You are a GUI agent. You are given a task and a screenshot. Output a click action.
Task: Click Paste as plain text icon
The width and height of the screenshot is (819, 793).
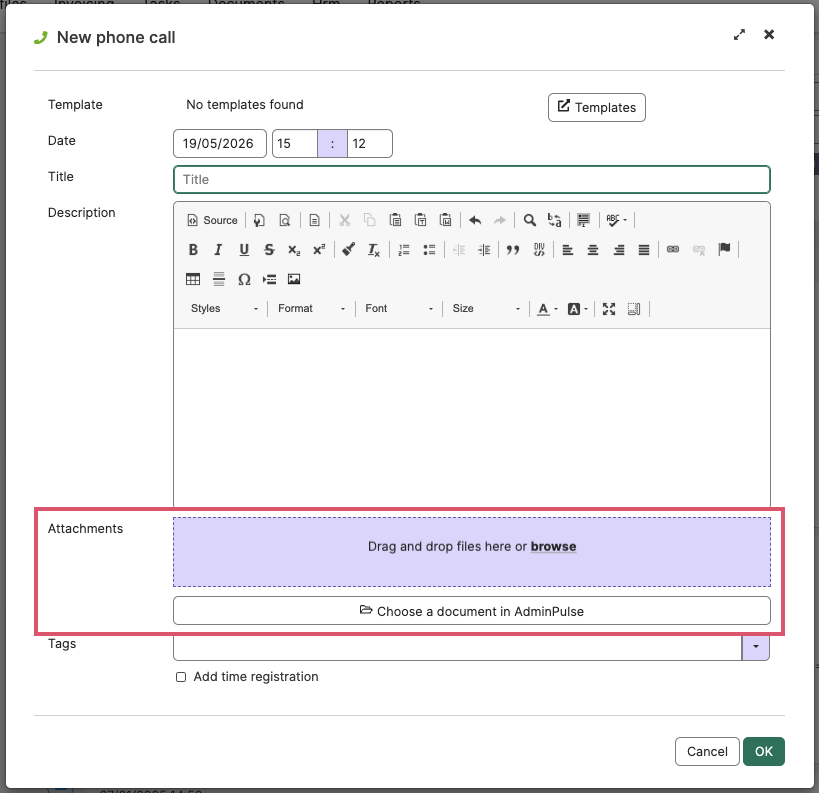(x=420, y=220)
